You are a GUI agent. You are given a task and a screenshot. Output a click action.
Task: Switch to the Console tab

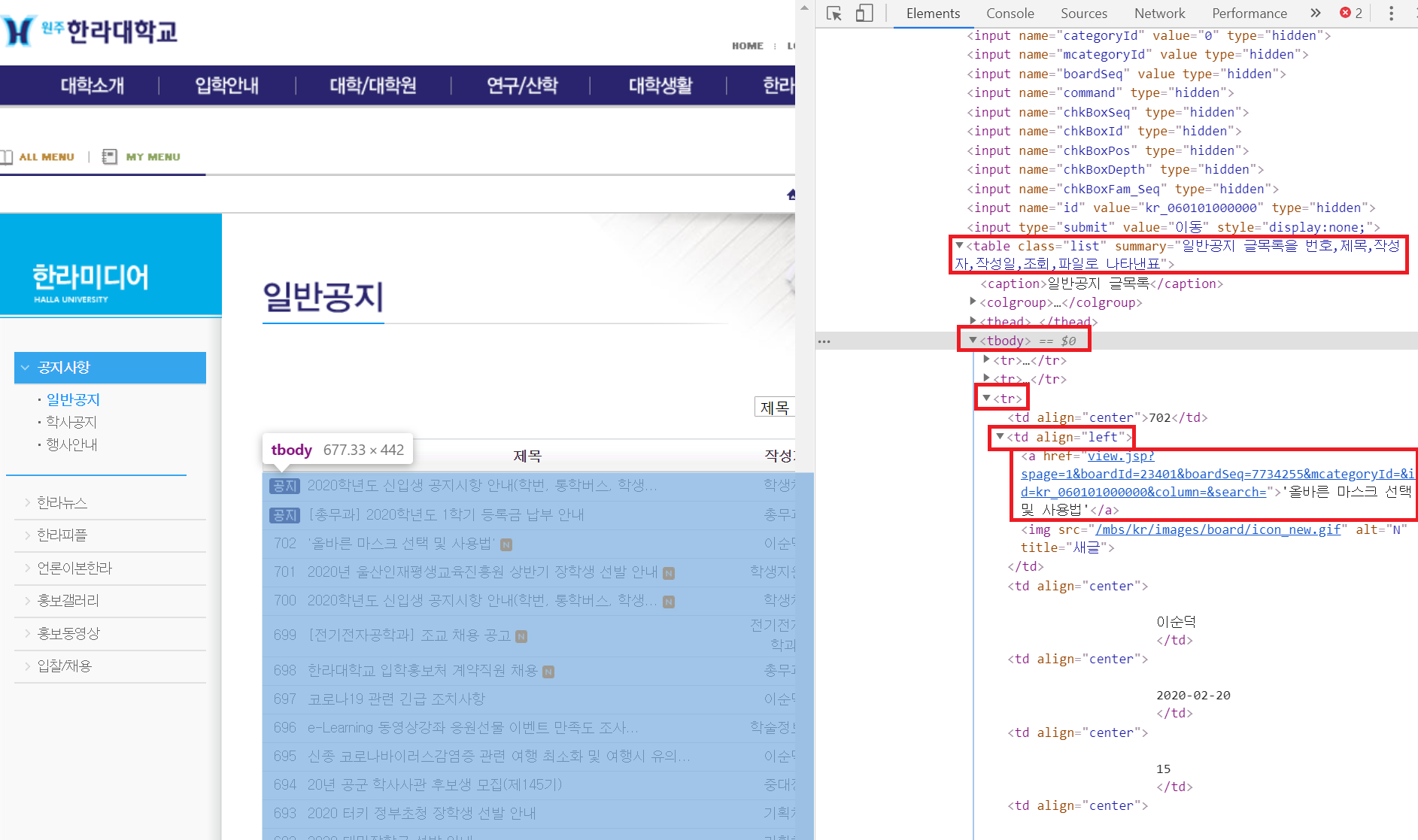click(1010, 13)
